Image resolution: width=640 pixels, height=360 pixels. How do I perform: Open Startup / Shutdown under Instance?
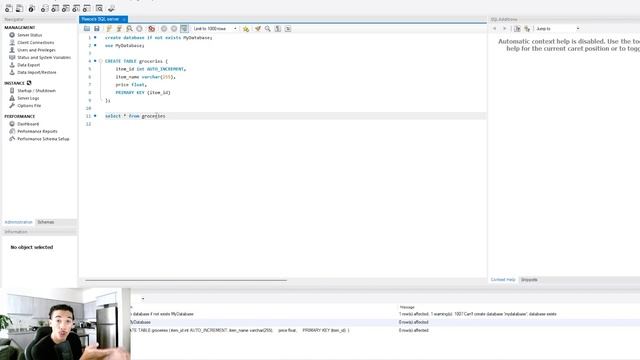(x=36, y=91)
